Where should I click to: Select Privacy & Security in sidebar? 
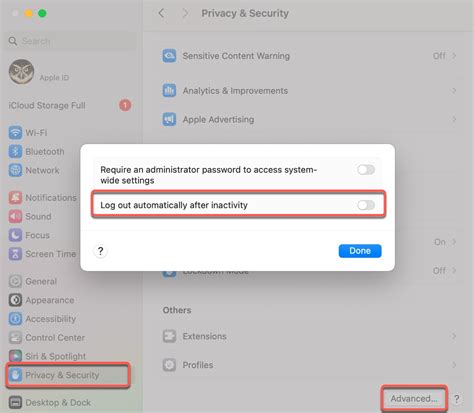[68, 375]
